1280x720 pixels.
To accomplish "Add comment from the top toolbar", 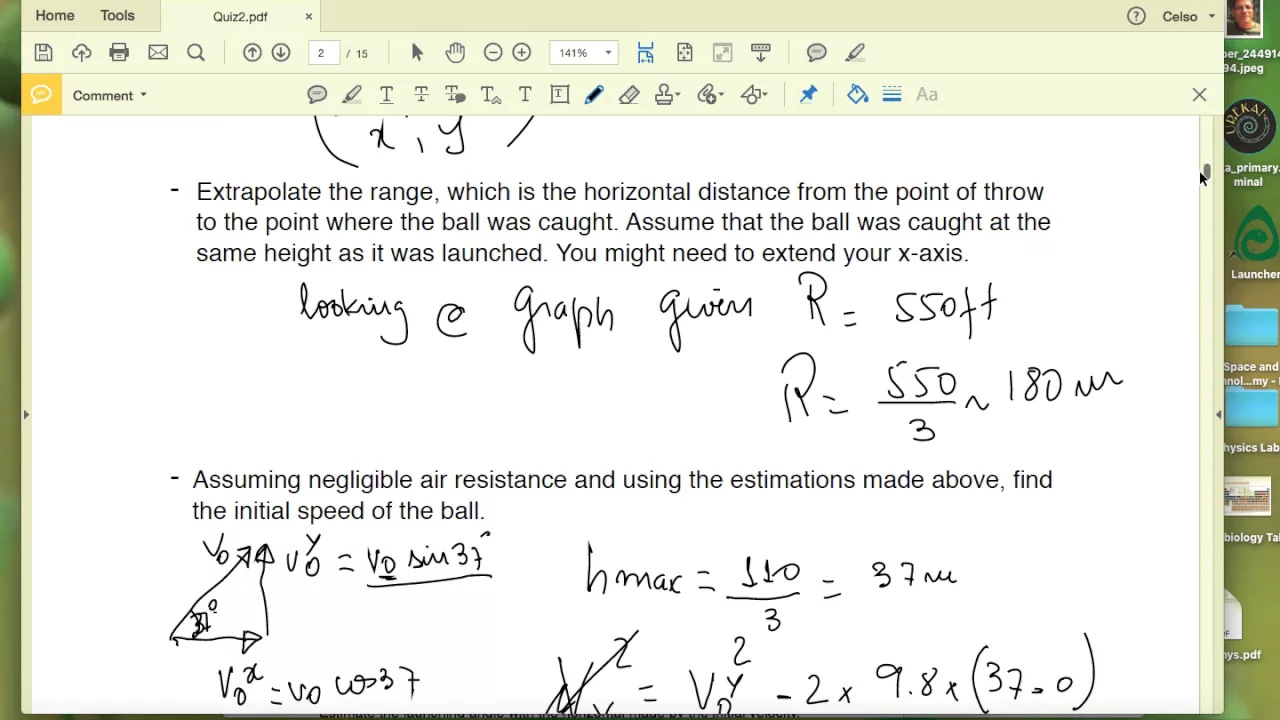I will tap(816, 53).
